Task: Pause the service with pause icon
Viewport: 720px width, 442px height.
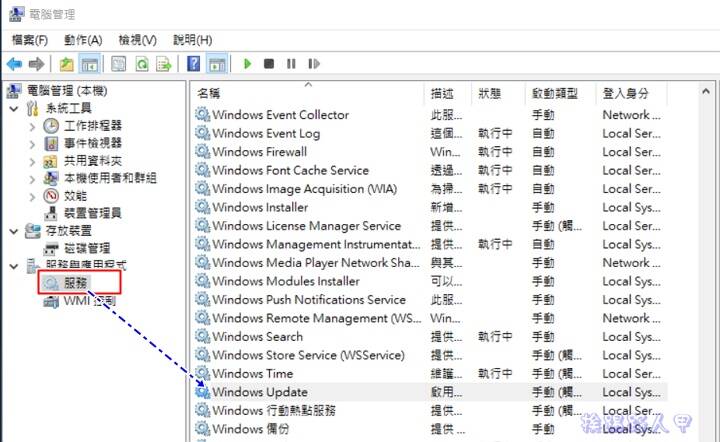Action: (291, 64)
